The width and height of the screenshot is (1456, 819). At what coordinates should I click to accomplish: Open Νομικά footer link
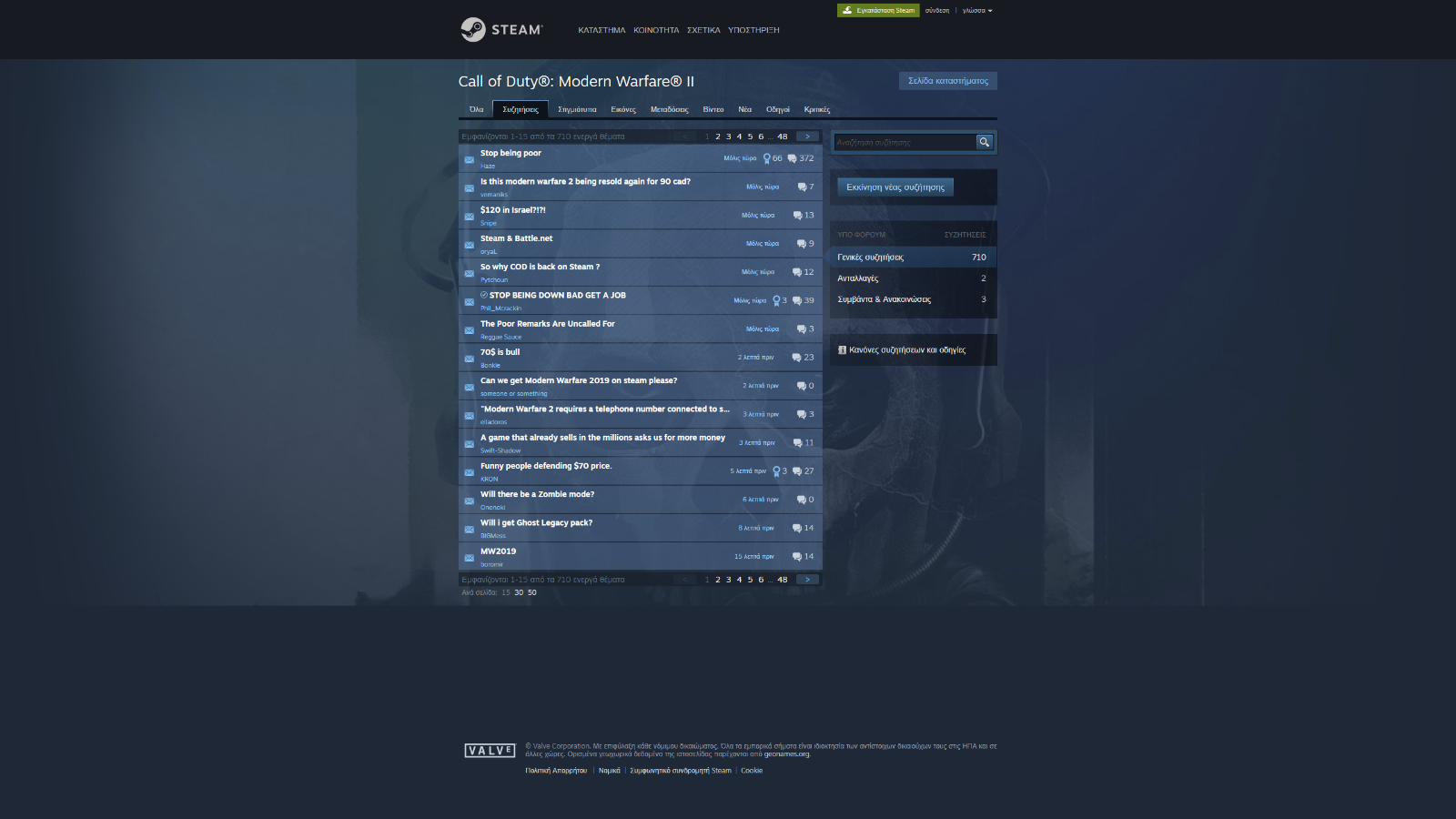coord(610,771)
